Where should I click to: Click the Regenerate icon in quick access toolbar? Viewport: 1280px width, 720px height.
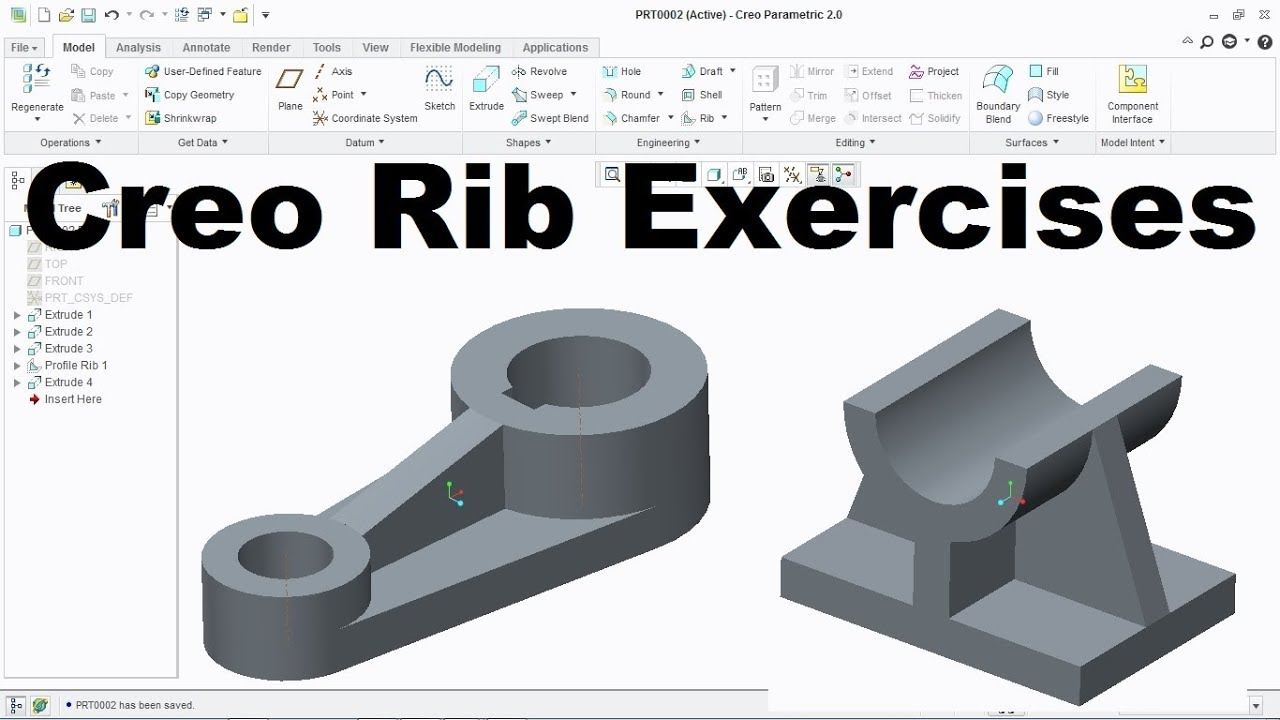coord(182,15)
